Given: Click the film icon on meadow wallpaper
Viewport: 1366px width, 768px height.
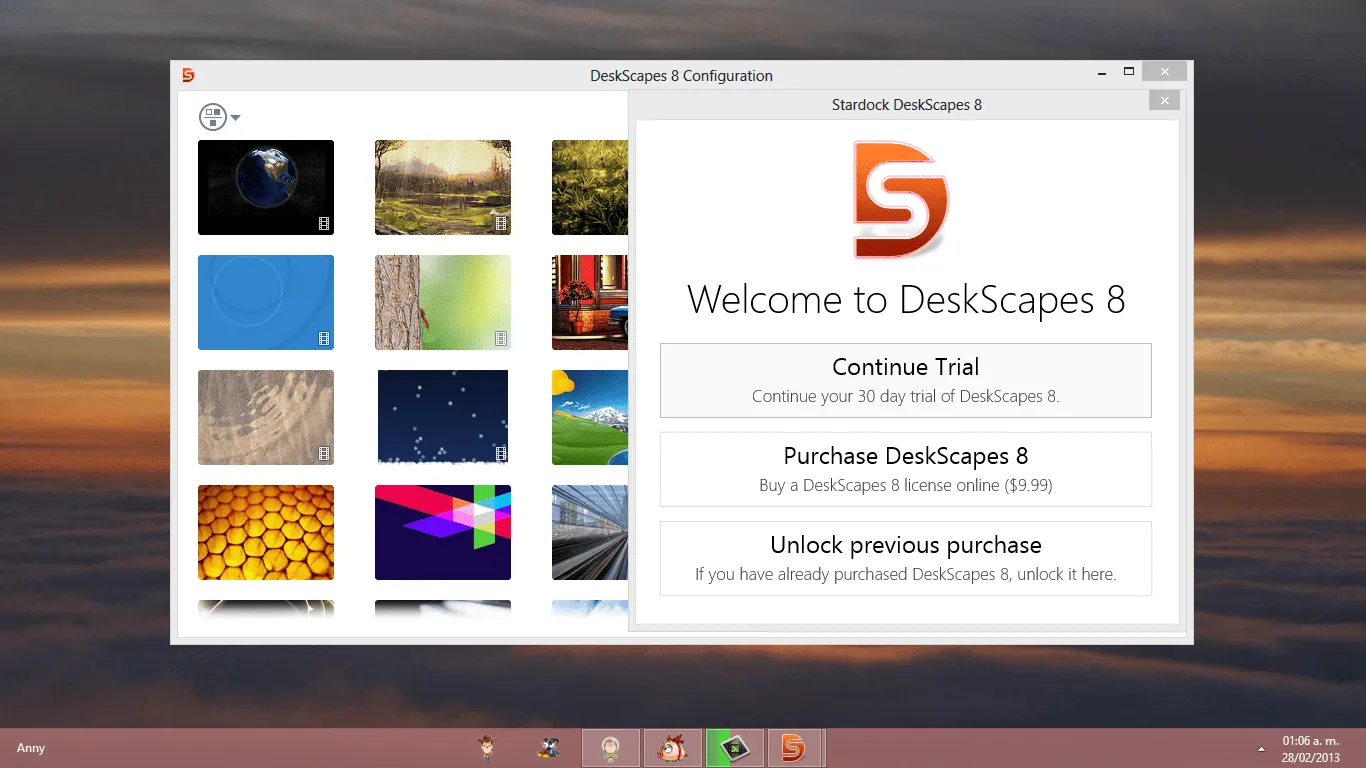Looking at the screenshot, I should (501, 224).
